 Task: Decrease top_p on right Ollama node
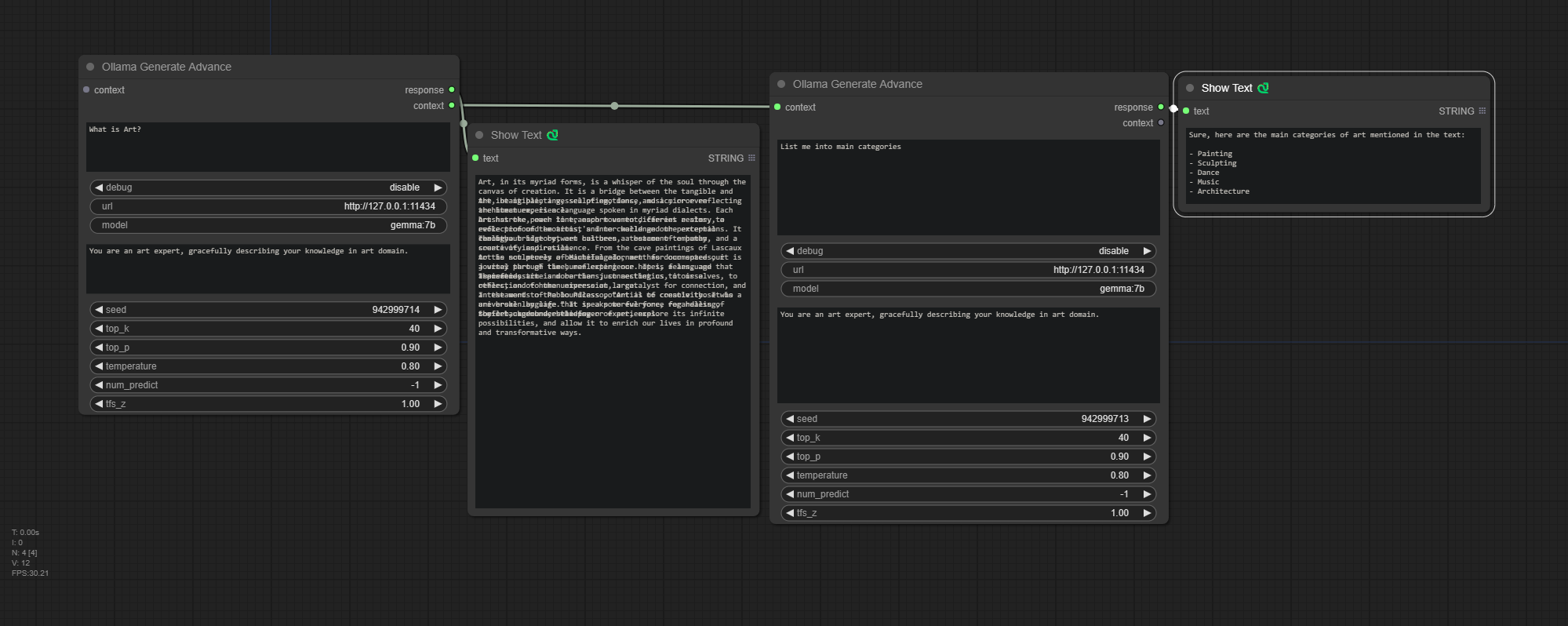coord(790,457)
